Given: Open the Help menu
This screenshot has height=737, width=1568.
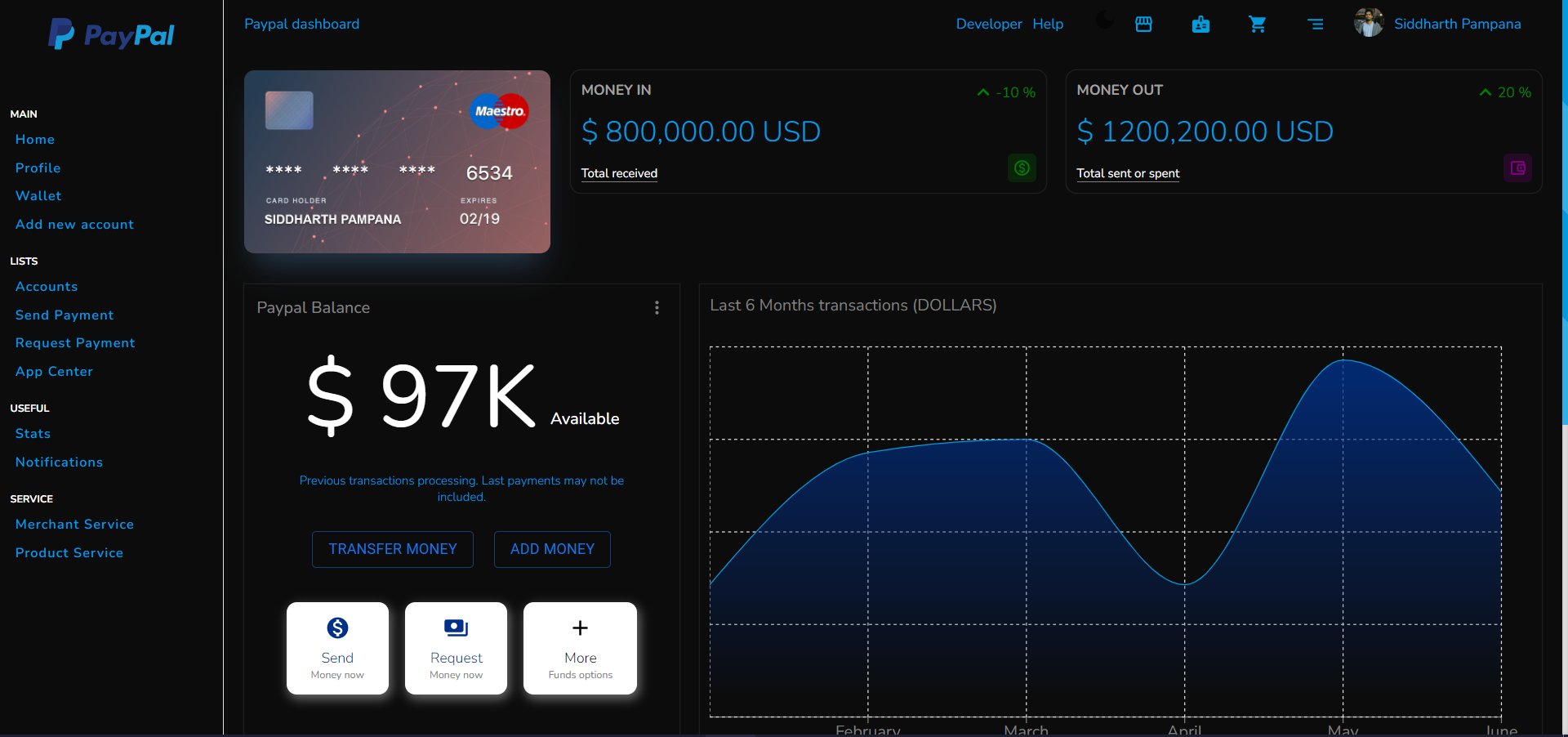Looking at the screenshot, I should (x=1048, y=25).
